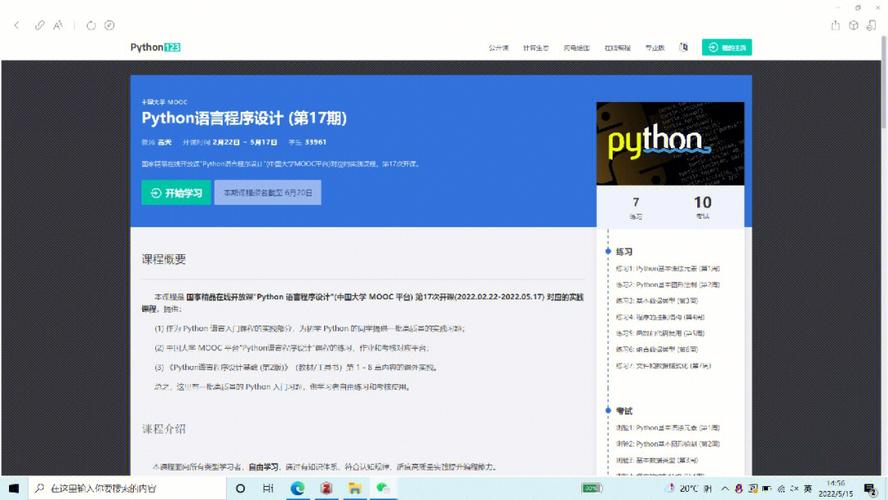
Task: Click the share icon at top right
Action: (x=835, y=25)
